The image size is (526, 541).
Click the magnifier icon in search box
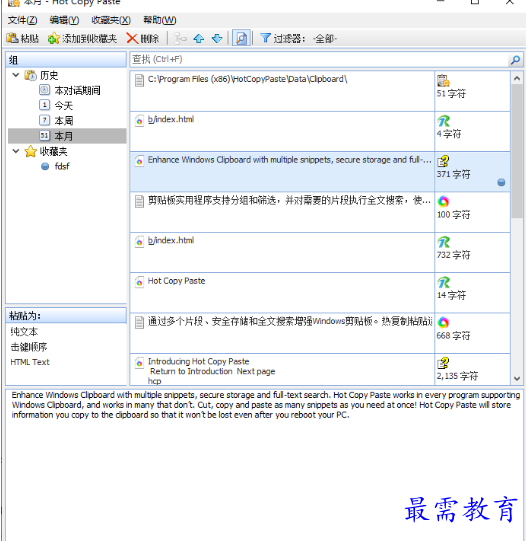tap(515, 60)
